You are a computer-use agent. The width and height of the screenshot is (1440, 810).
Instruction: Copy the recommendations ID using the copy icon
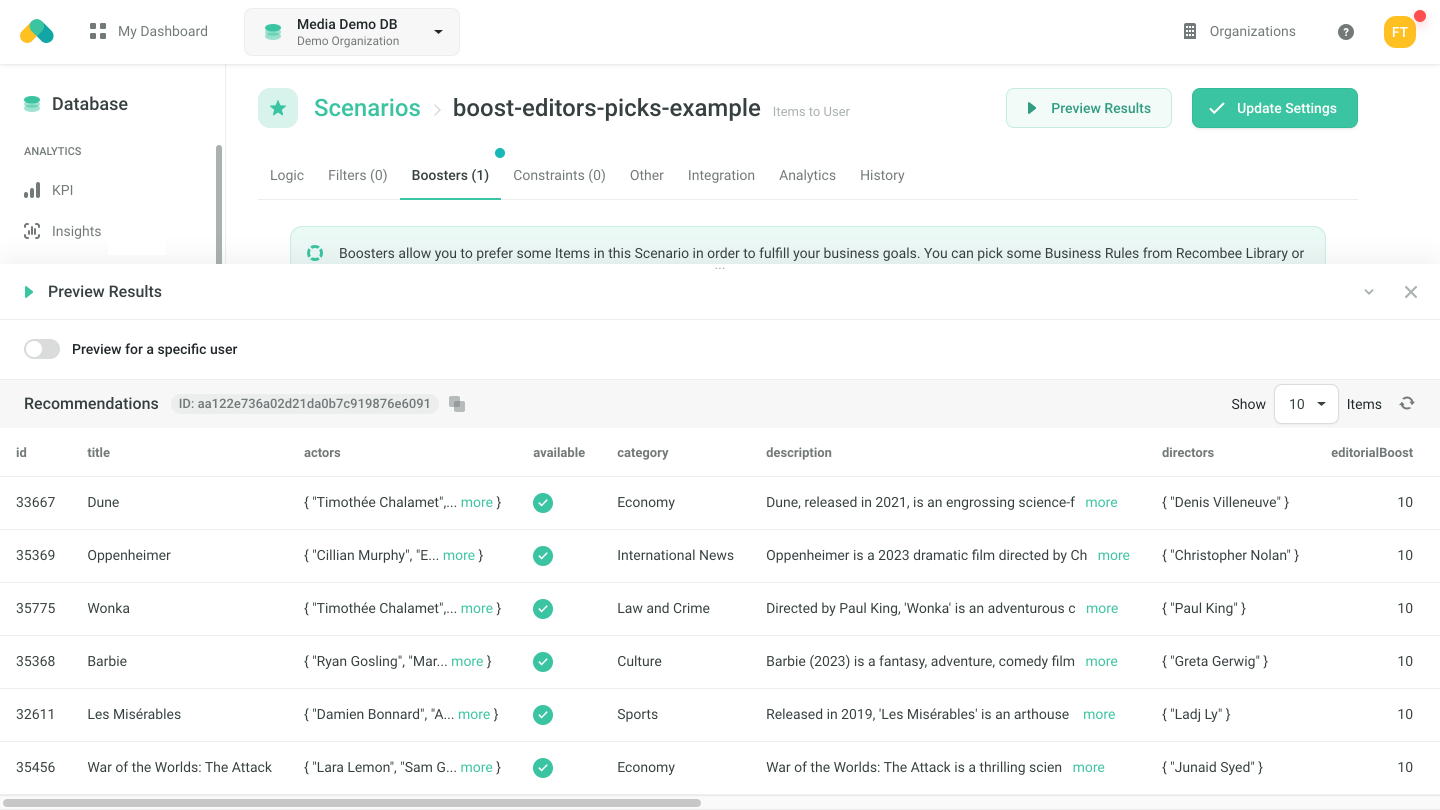(x=457, y=403)
